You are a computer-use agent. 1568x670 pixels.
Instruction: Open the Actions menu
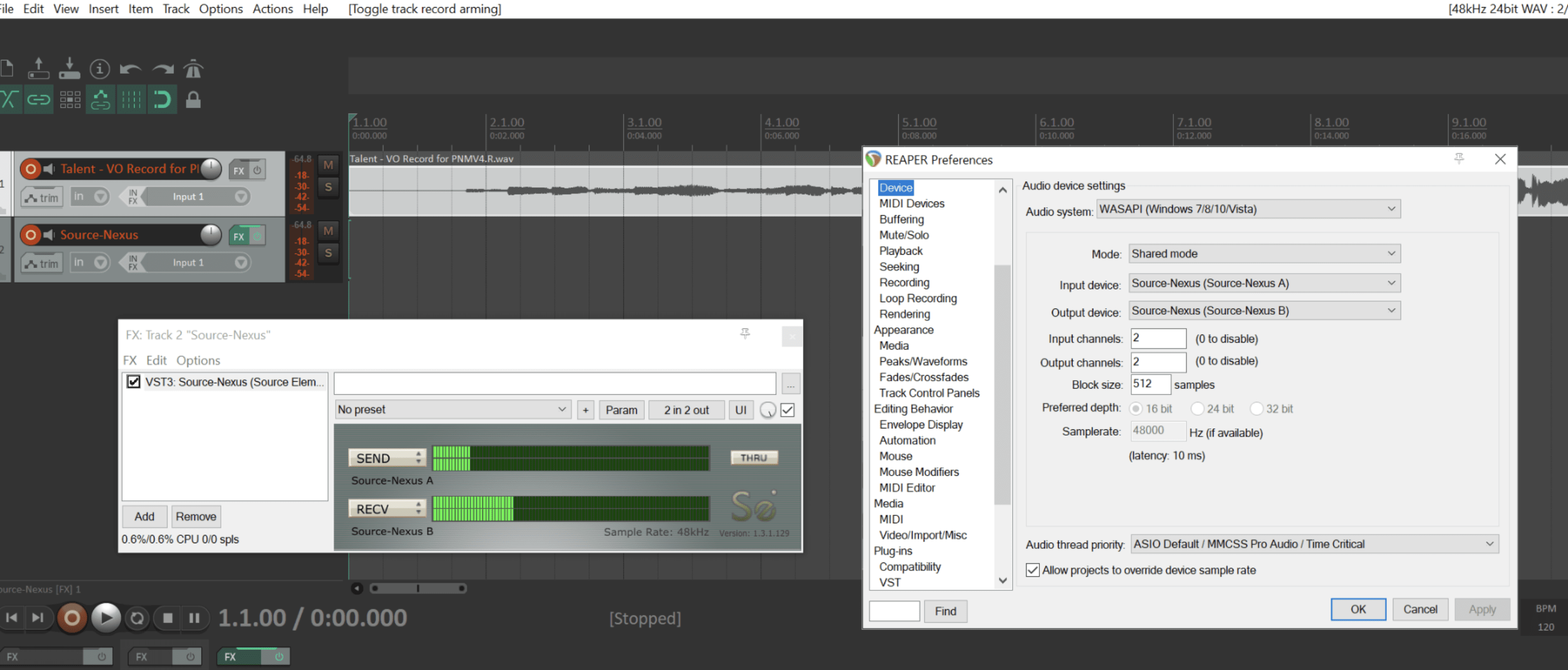point(272,9)
